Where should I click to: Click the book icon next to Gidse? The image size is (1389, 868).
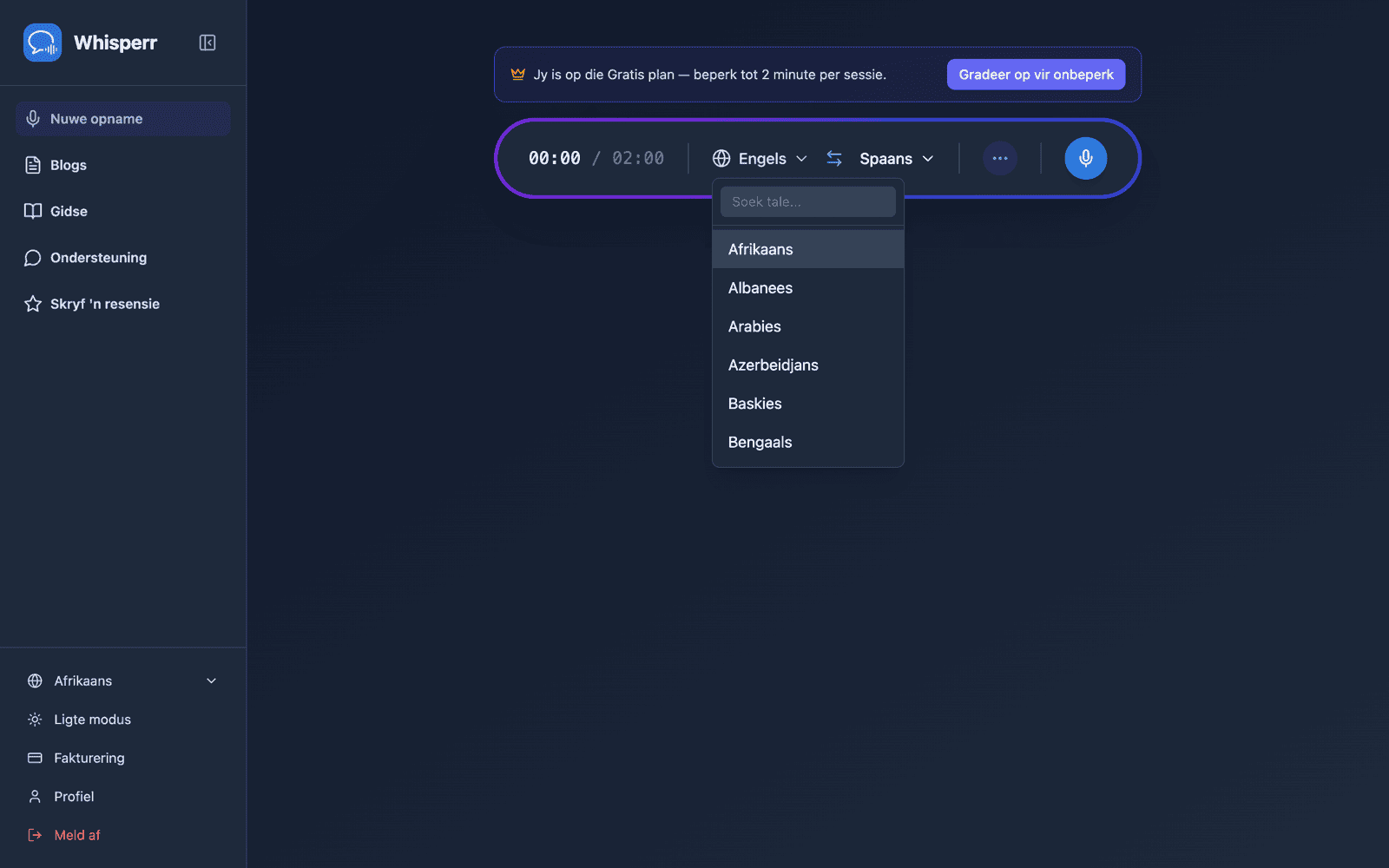tap(33, 211)
